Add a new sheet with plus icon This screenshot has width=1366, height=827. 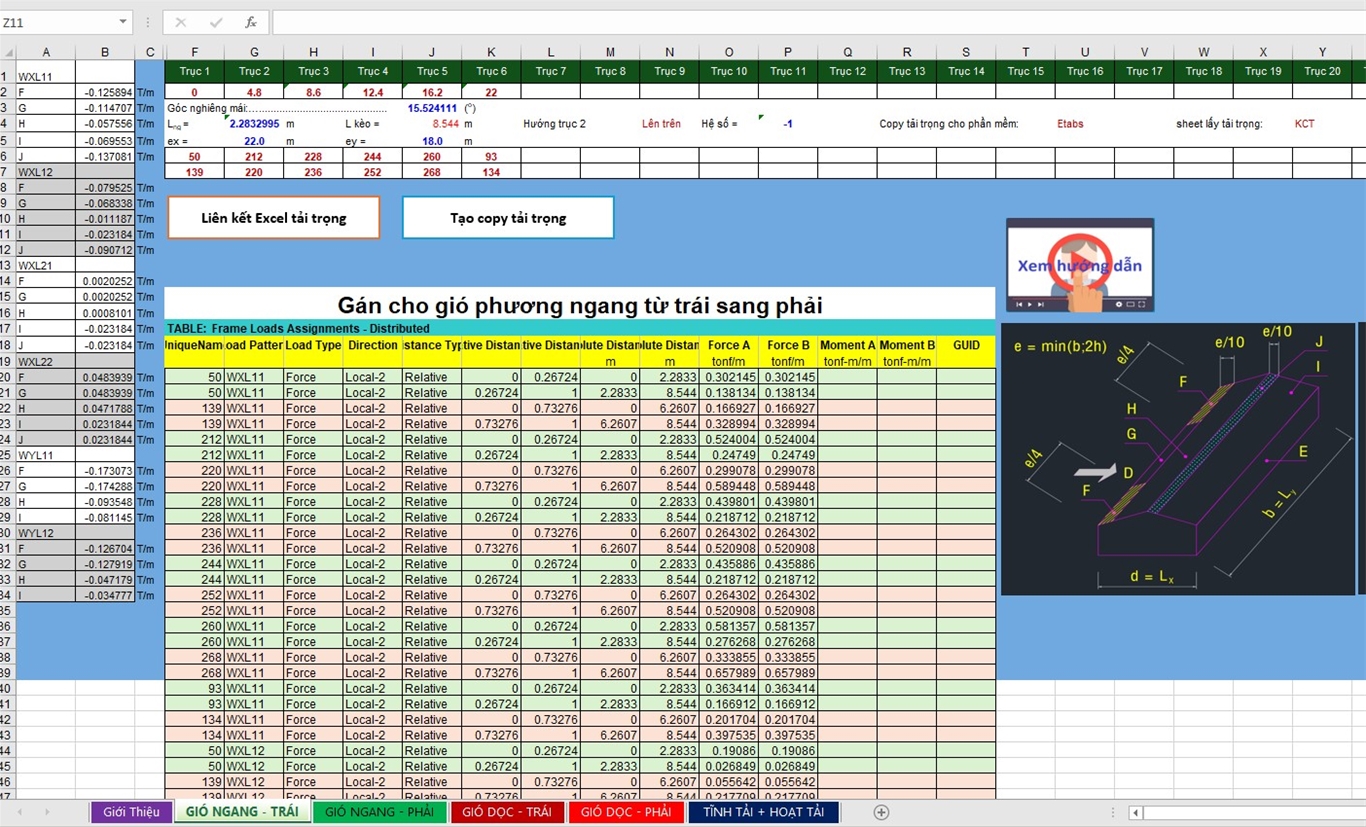pos(881,812)
